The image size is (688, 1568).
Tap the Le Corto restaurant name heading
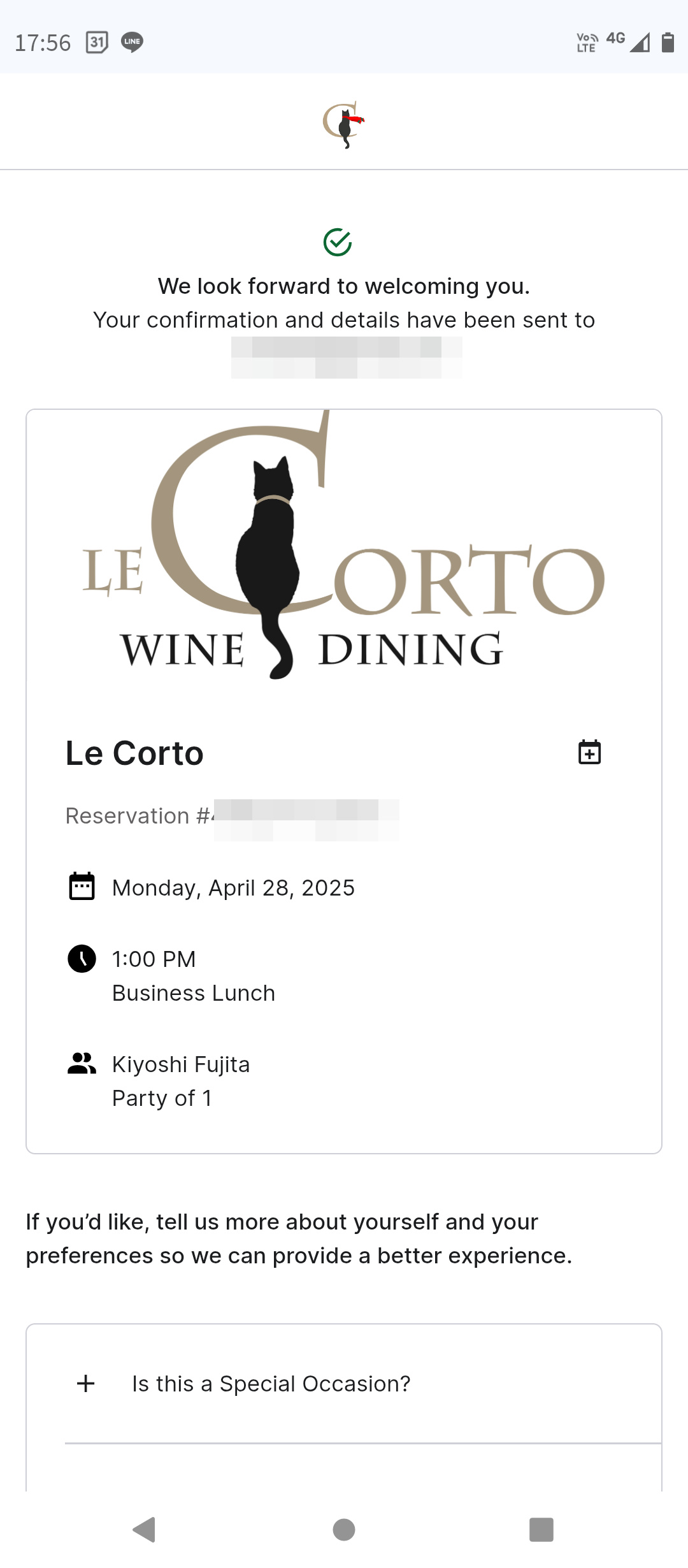click(x=134, y=753)
